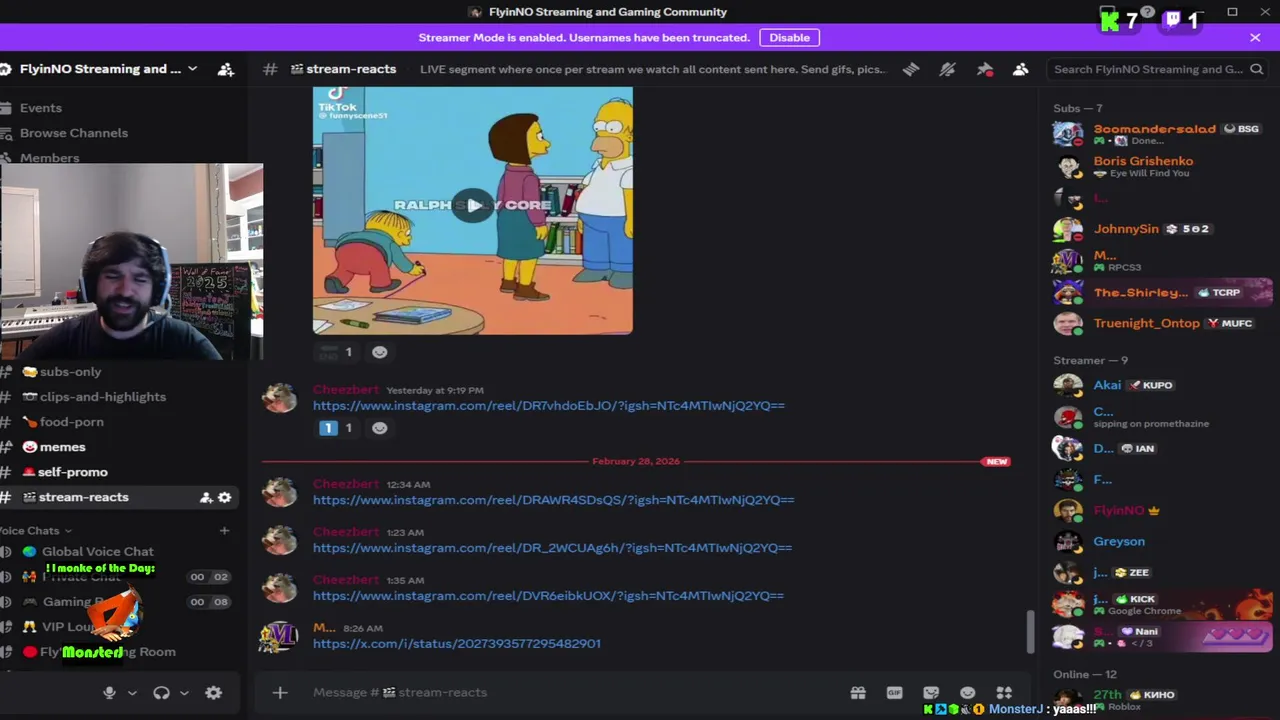Toggle member list visibility icon
The width and height of the screenshot is (1280, 720).
click(1021, 69)
